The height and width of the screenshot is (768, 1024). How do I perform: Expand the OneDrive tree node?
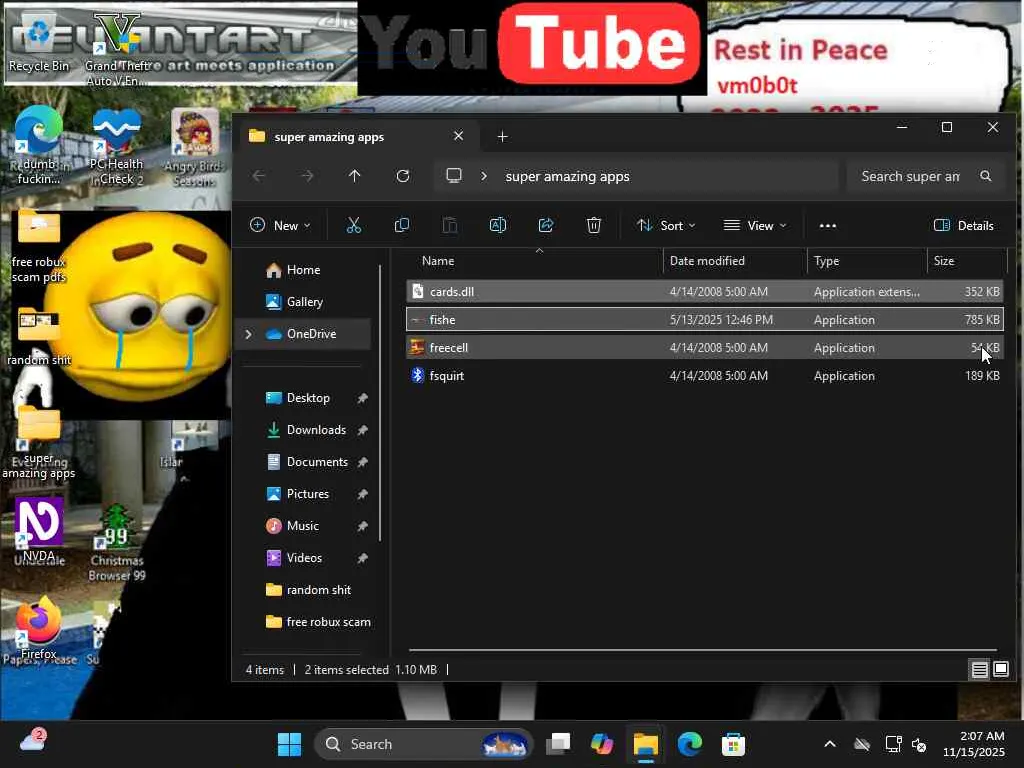248,334
